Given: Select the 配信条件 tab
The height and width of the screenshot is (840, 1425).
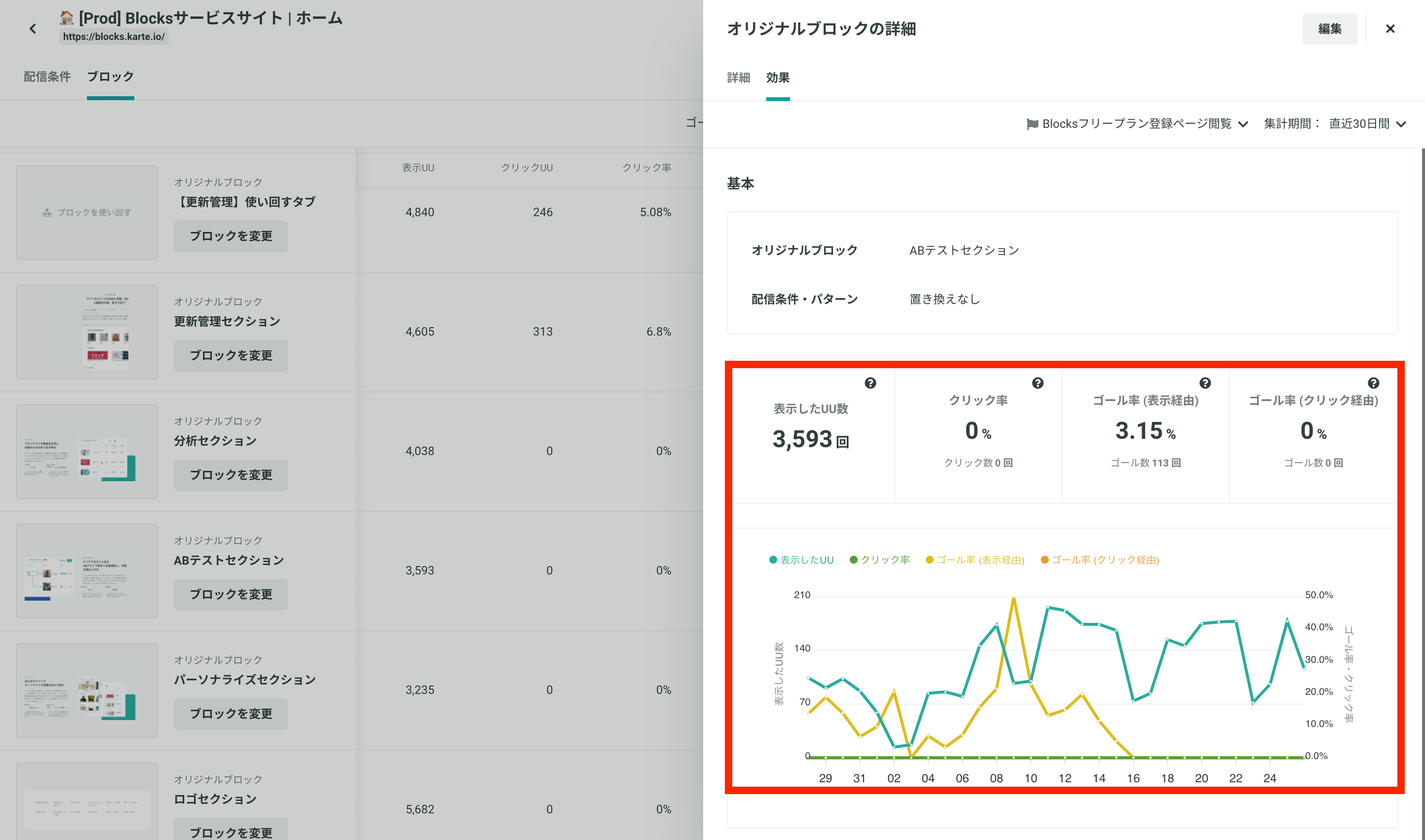Looking at the screenshot, I should point(47,77).
